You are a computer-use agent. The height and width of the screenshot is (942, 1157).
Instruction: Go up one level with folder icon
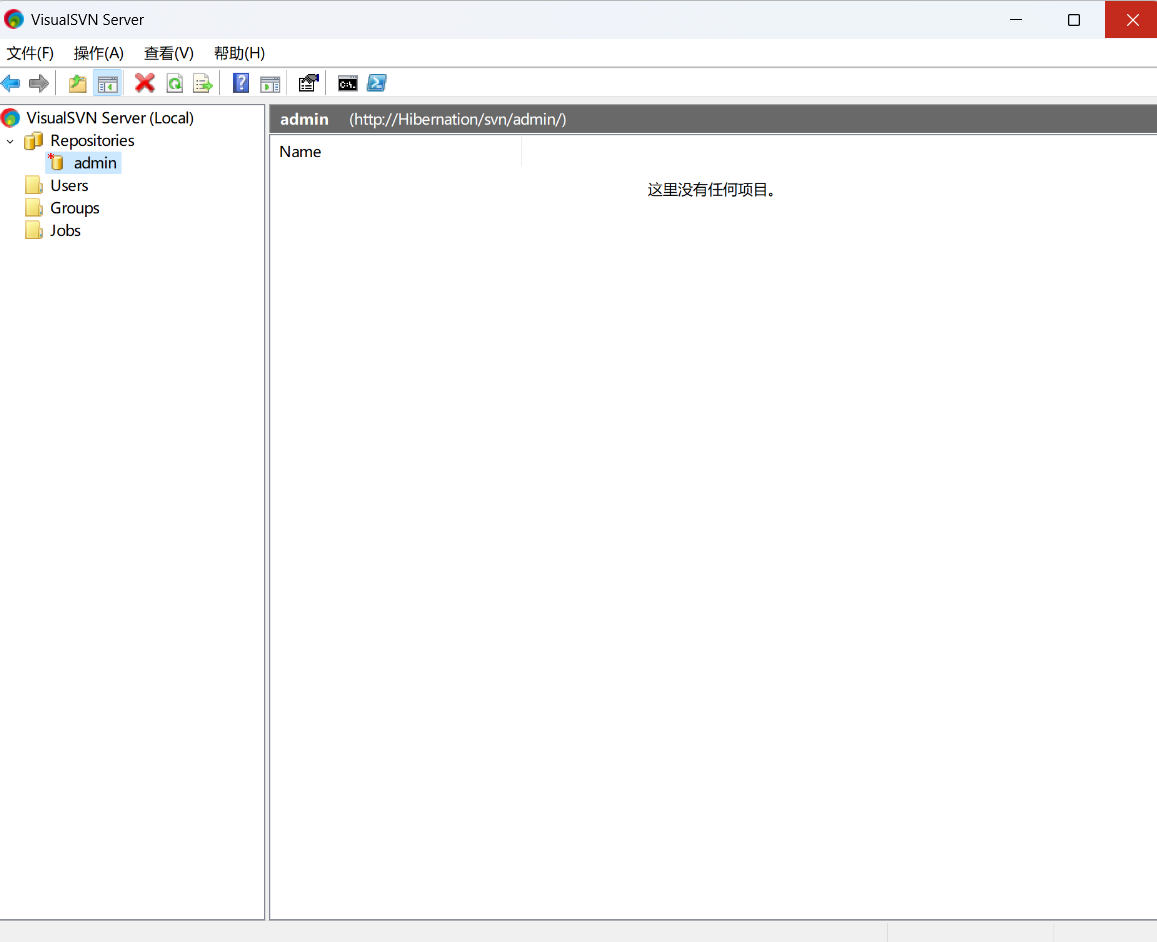(77, 83)
